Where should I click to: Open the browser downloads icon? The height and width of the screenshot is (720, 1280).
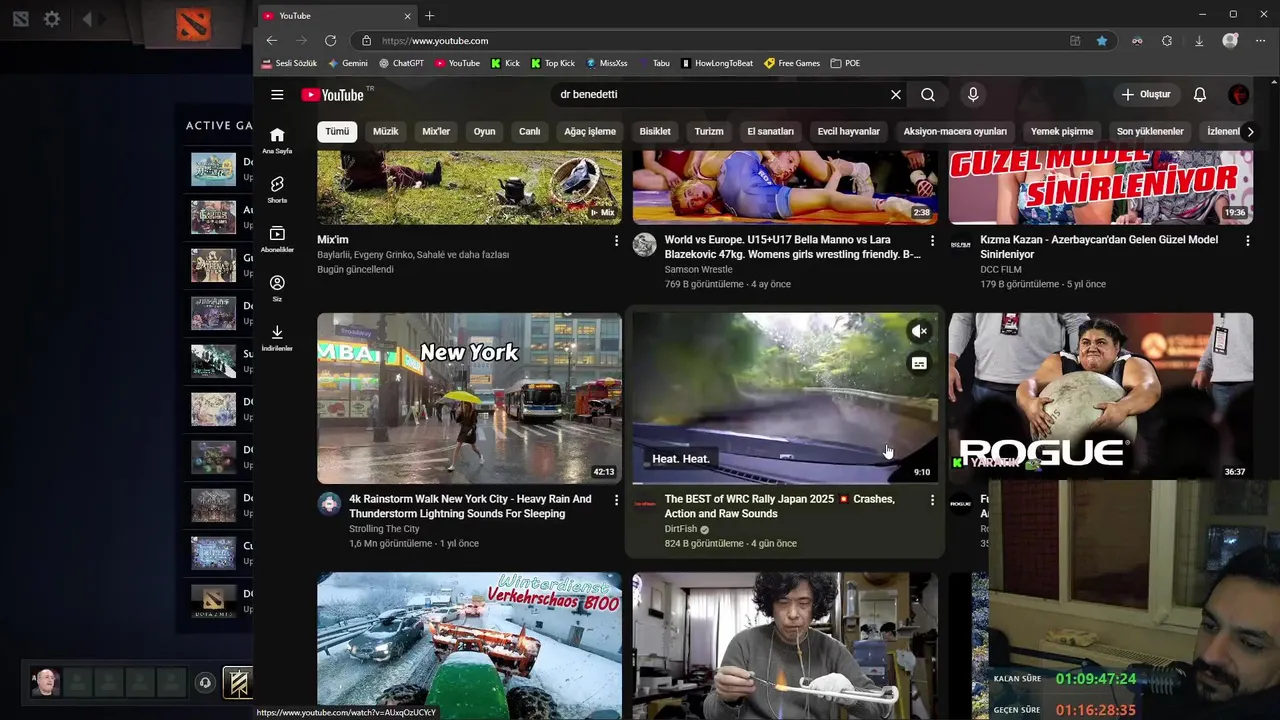pyautogui.click(x=1199, y=41)
